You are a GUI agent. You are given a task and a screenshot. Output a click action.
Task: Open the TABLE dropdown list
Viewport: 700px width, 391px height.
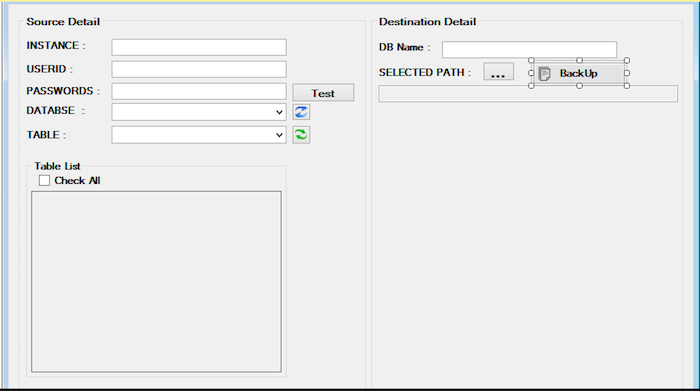tap(279, 135)
